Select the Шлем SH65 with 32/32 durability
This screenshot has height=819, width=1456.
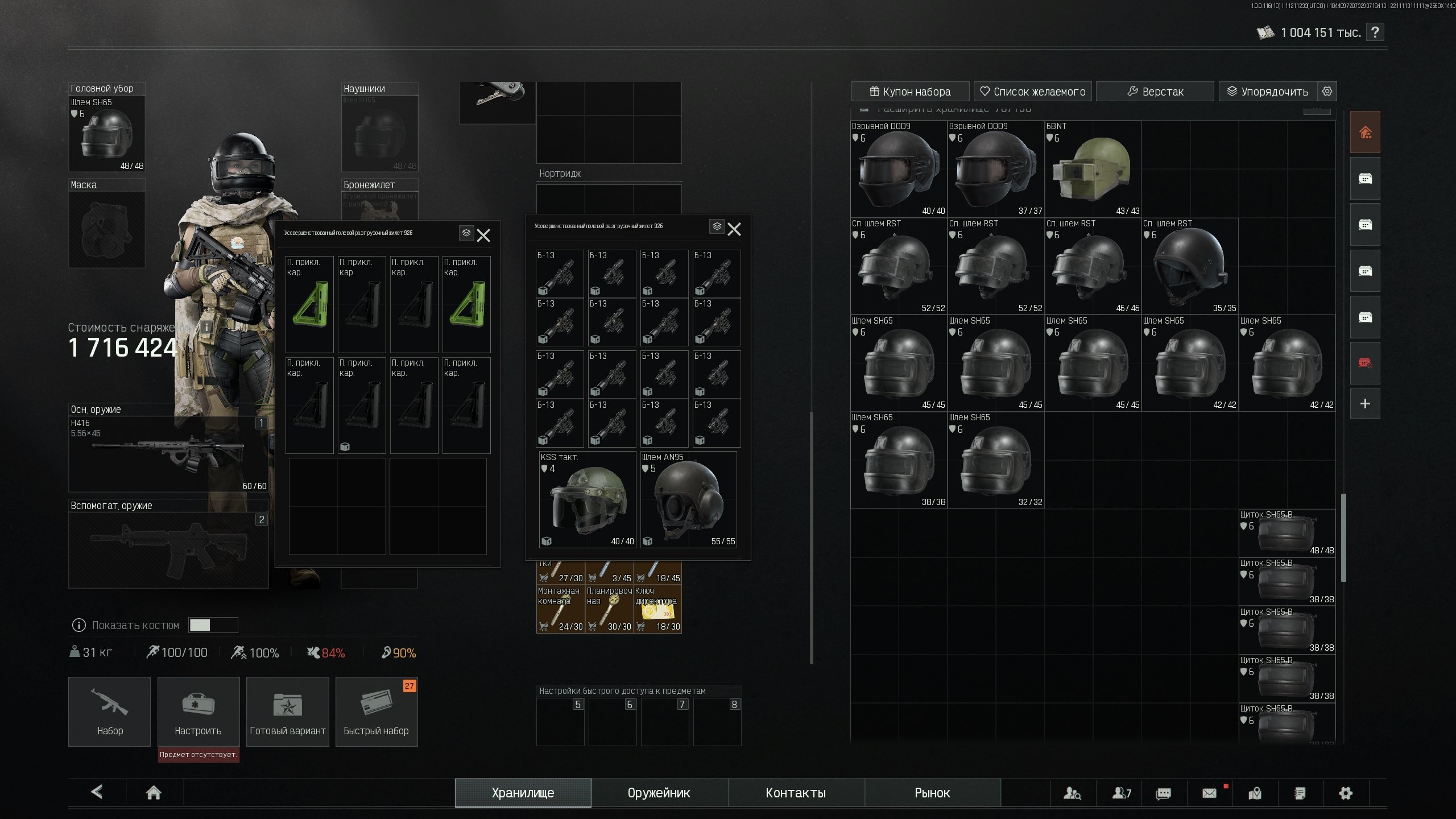(x=996, y=460)
